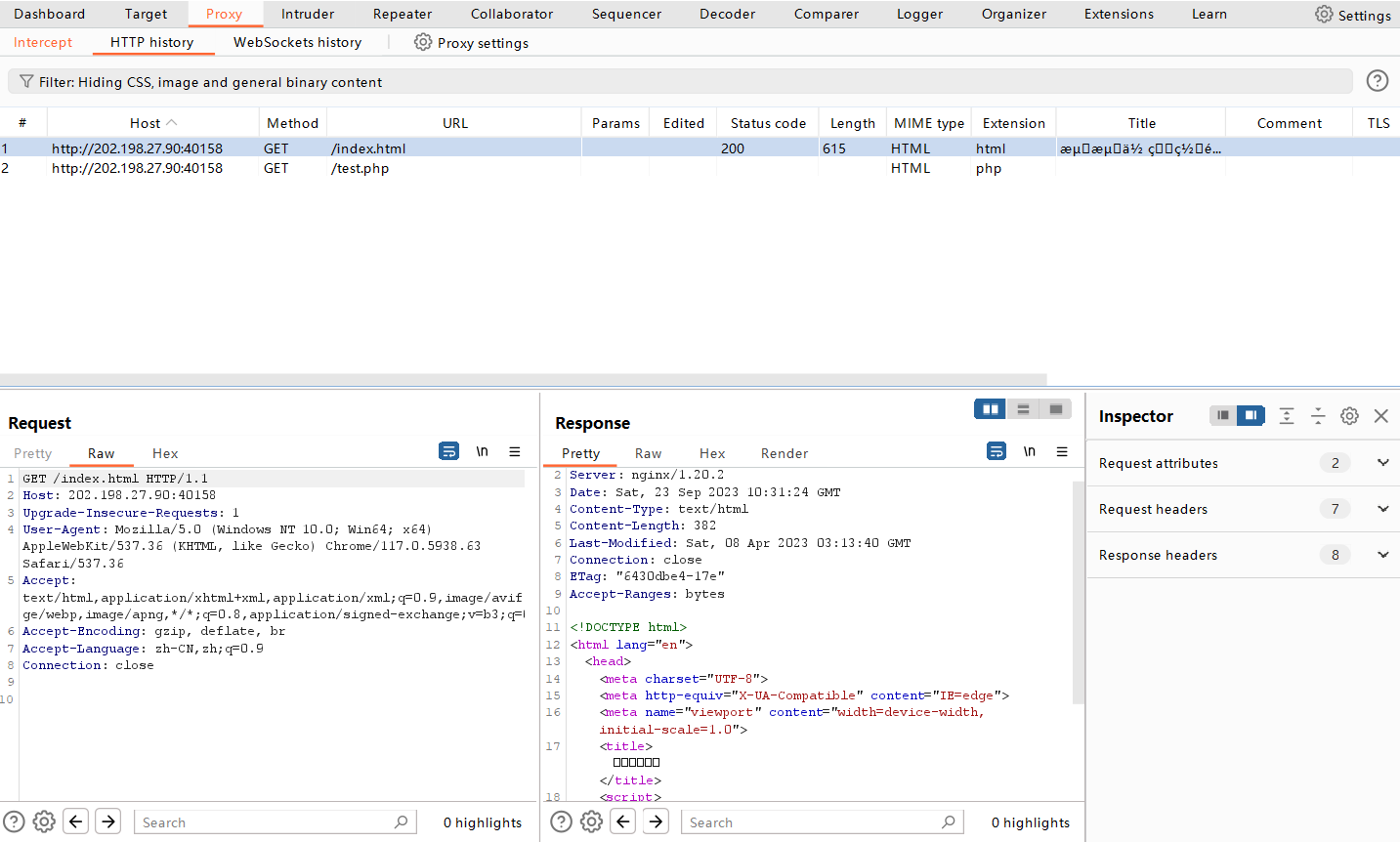Open the HTTP history filter bar
1400x842 pixels.
(x=681, y=82)
